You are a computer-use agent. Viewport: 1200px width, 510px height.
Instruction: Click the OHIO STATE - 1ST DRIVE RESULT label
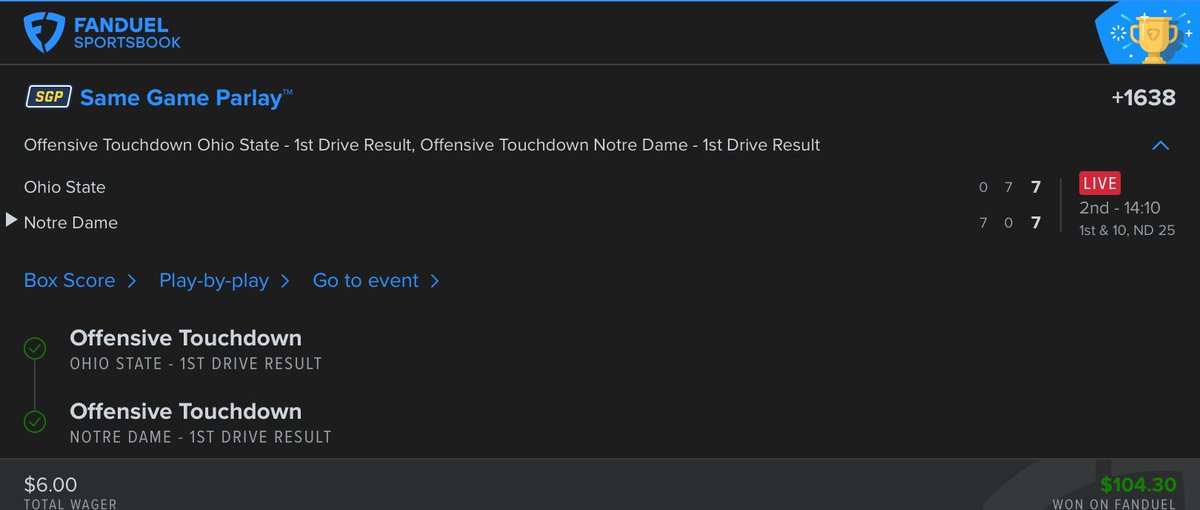point(196,364)
